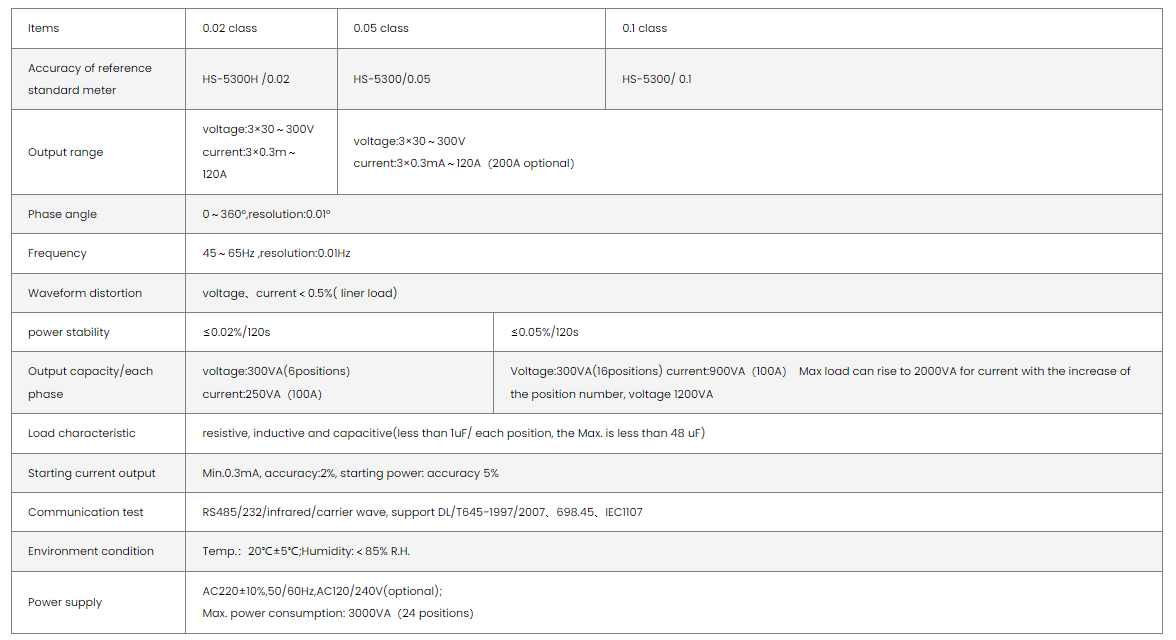Screen dimensions: 1176x640
Task: Click the "HS-5300/ 0.1" model cell
Action: (x=656, y=79)
